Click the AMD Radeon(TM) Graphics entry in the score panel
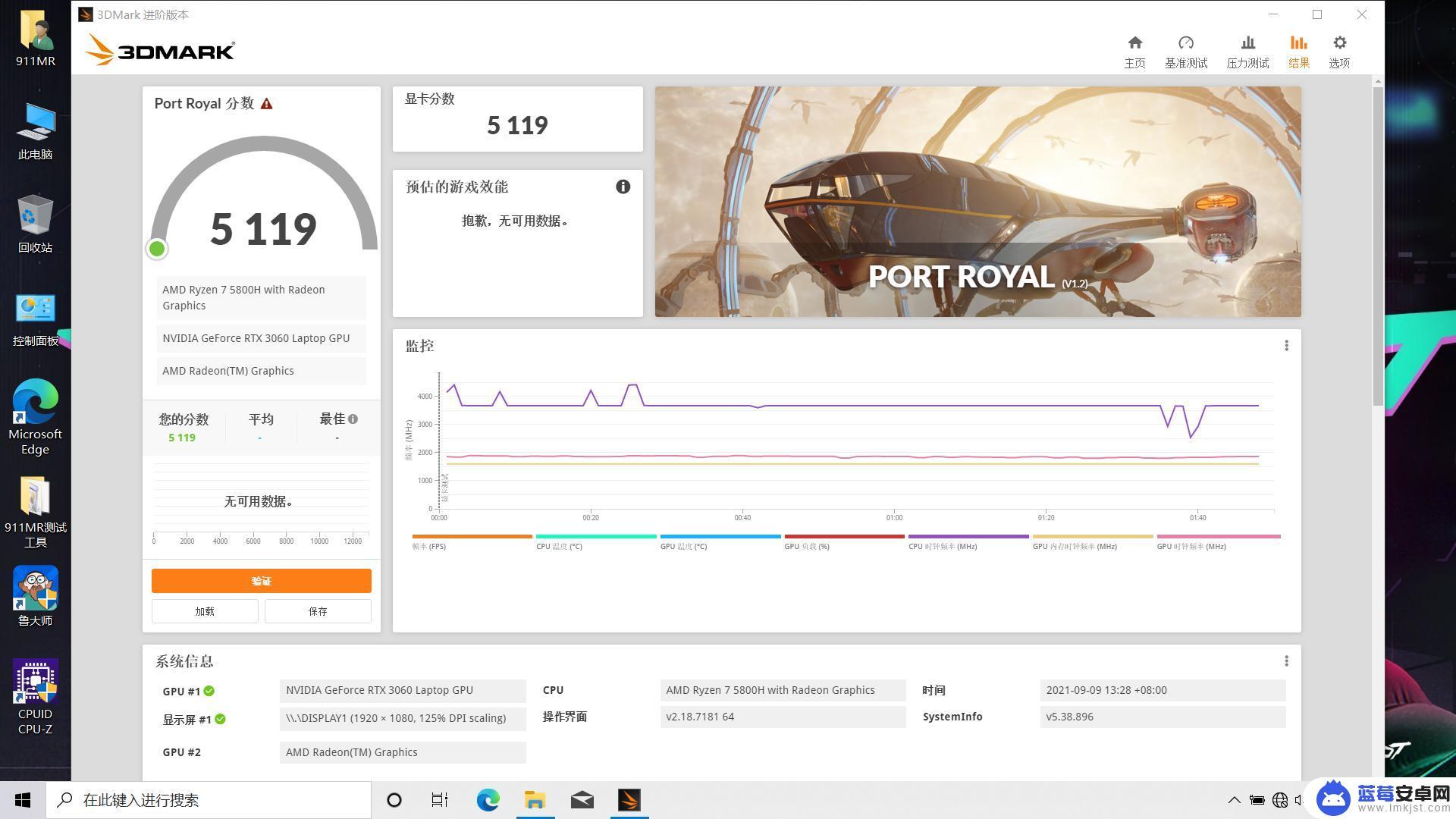Viewport: 1456px width, 819px height. click(x=261, y=371)
